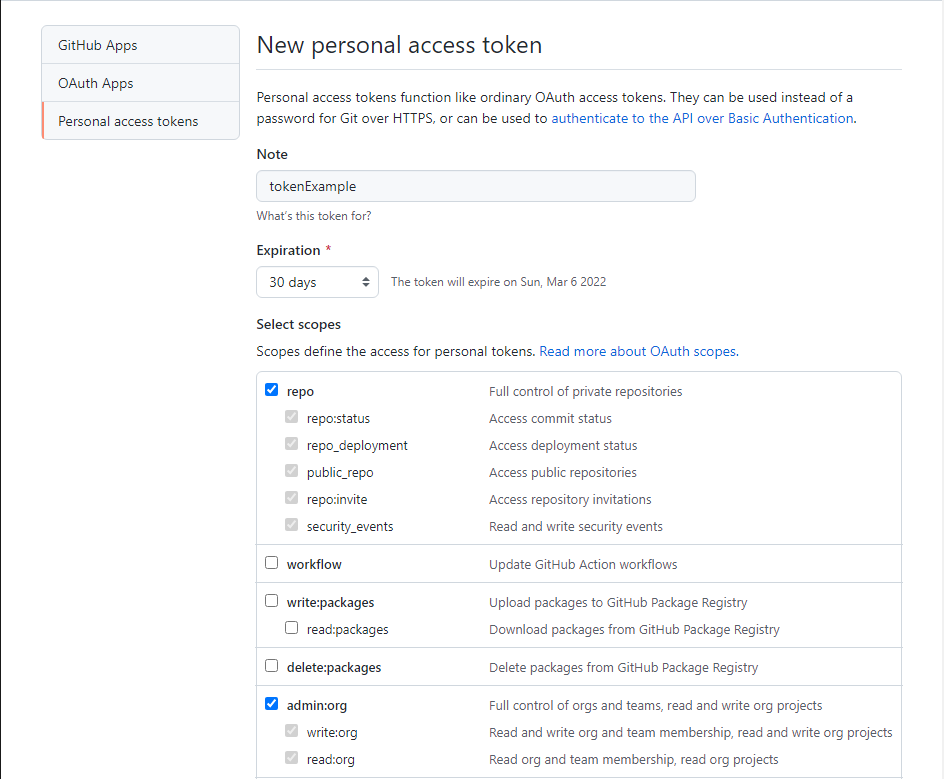Open the 'authenticate to the API over Basic Authentication' link
Image resolution: width=944 pixels, height=779 pixels.
(x=702, y=119)
